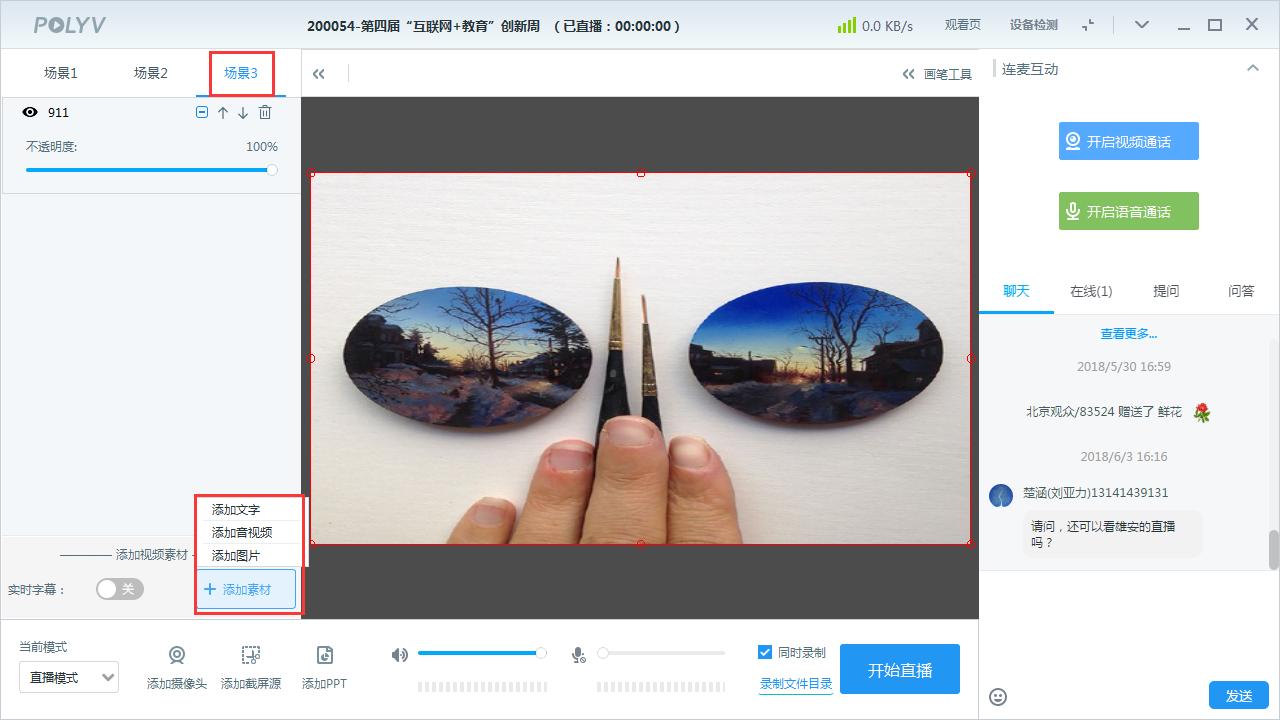Click the chat message input area

(x=1129, y=625)
